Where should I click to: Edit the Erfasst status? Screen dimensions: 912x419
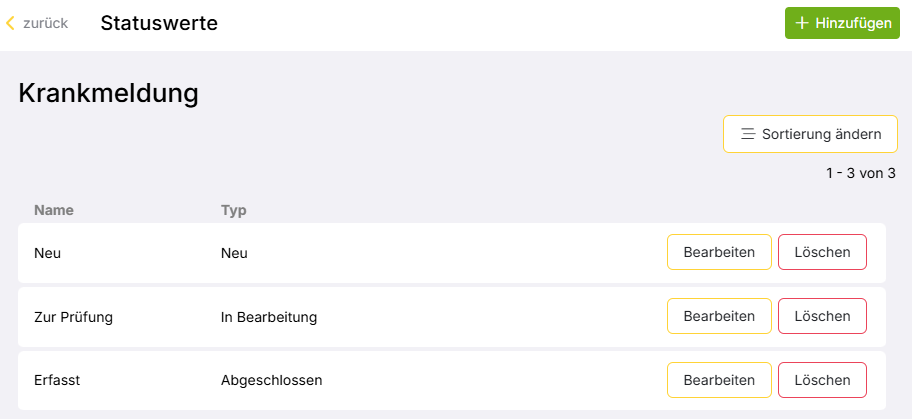718,380
